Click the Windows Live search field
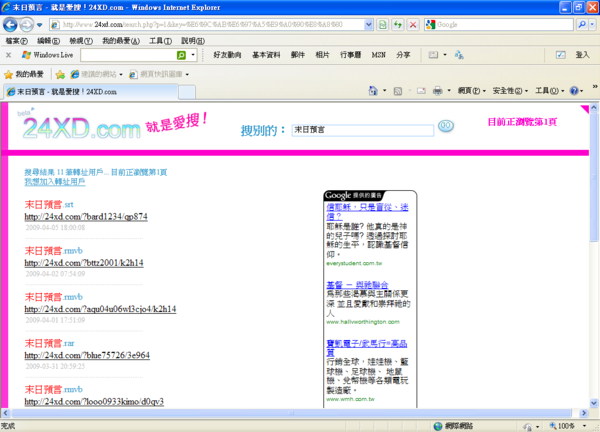600x432 pixels. tap(128, 55)
